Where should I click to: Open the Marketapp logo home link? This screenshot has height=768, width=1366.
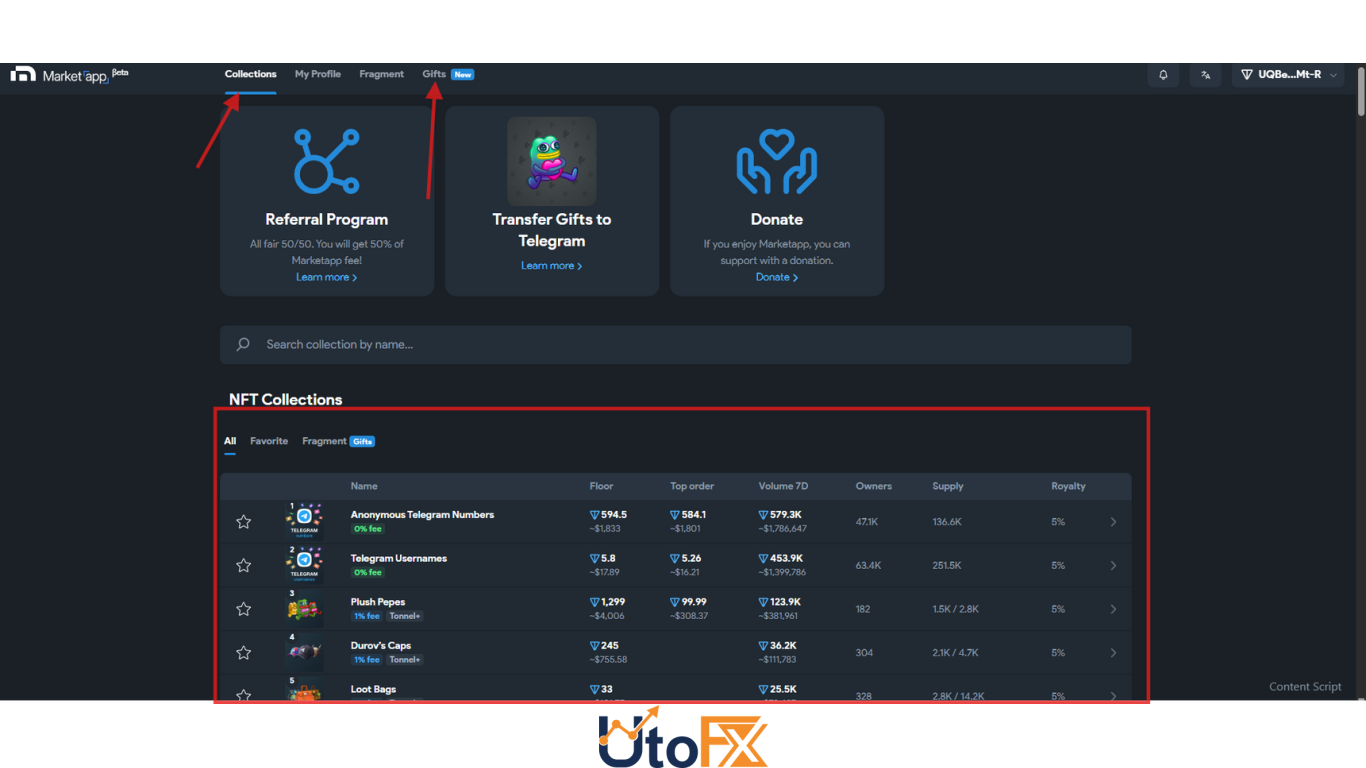[69, 75]
